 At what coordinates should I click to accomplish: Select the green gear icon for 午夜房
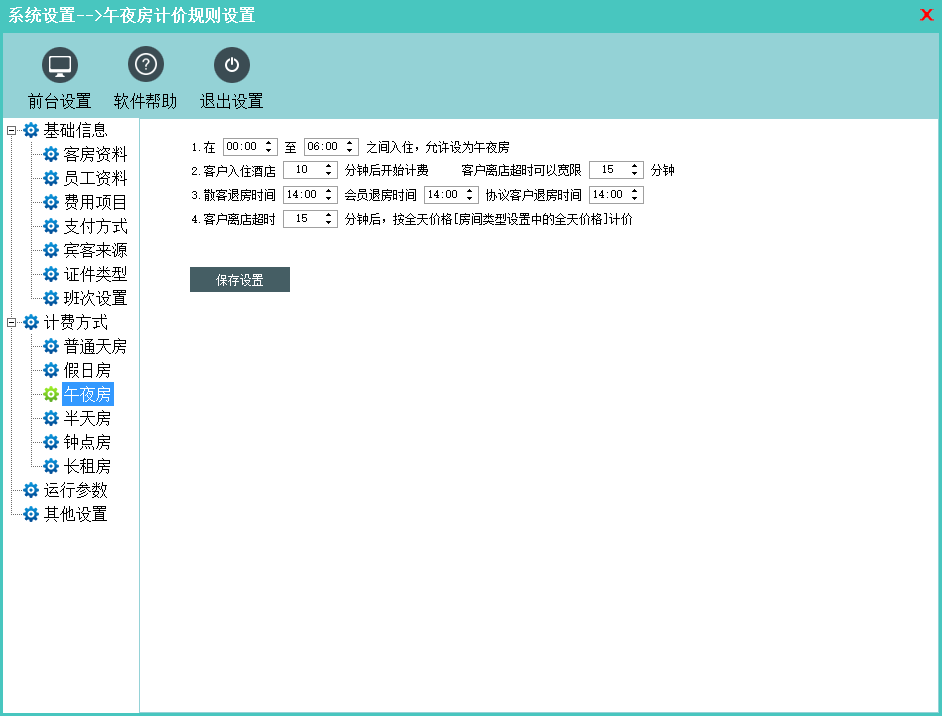(51, 394)
